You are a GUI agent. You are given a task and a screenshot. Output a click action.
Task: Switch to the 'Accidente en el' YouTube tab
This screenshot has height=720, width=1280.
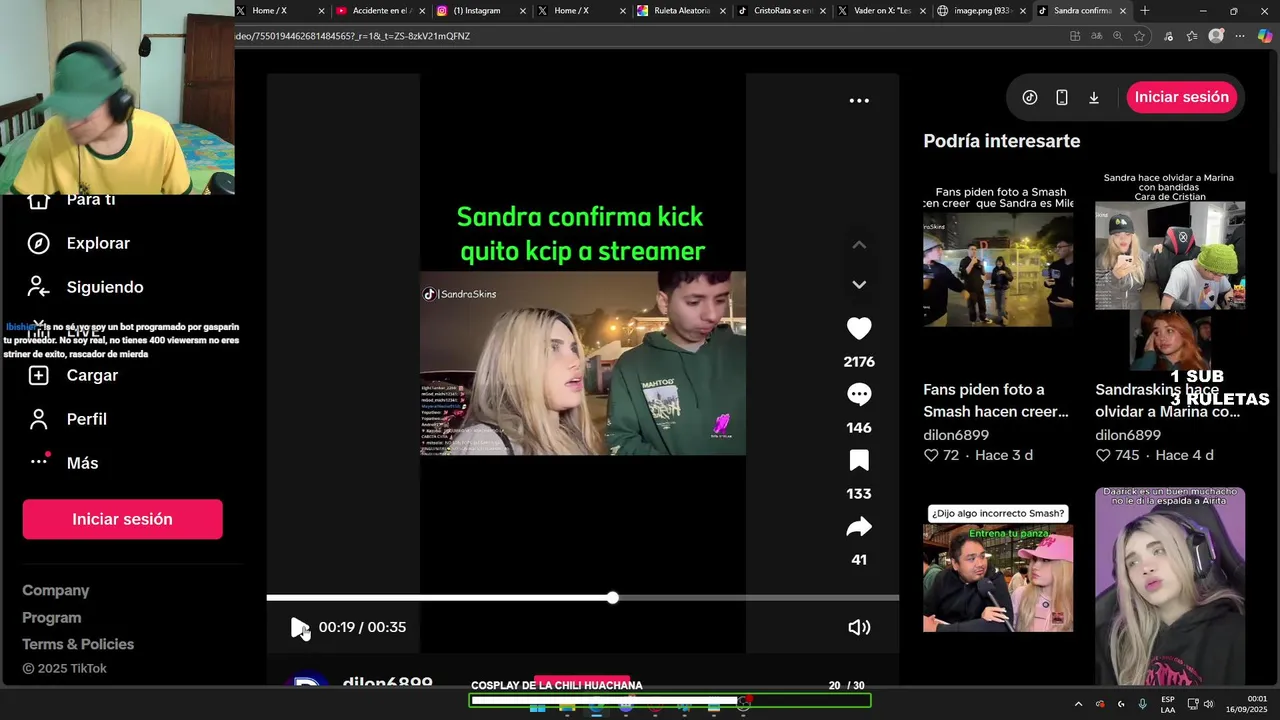pyautogui.click(x=380, y=11)
